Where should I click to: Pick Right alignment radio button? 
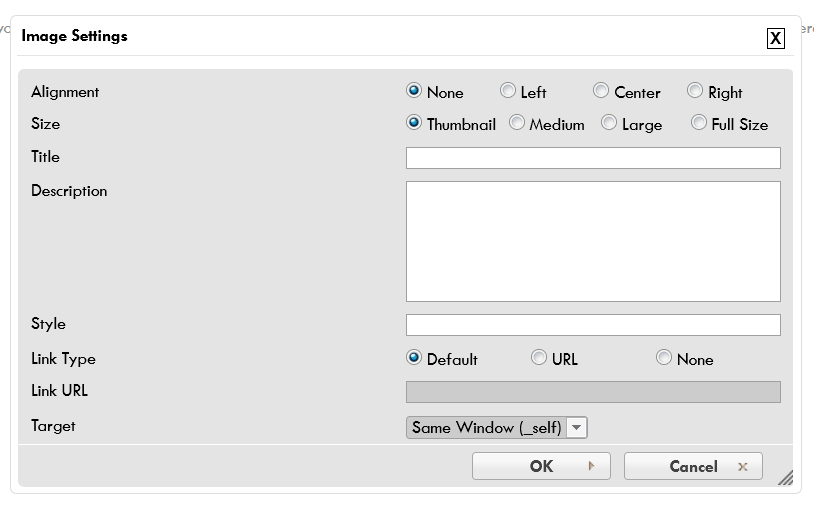(695, 91)
